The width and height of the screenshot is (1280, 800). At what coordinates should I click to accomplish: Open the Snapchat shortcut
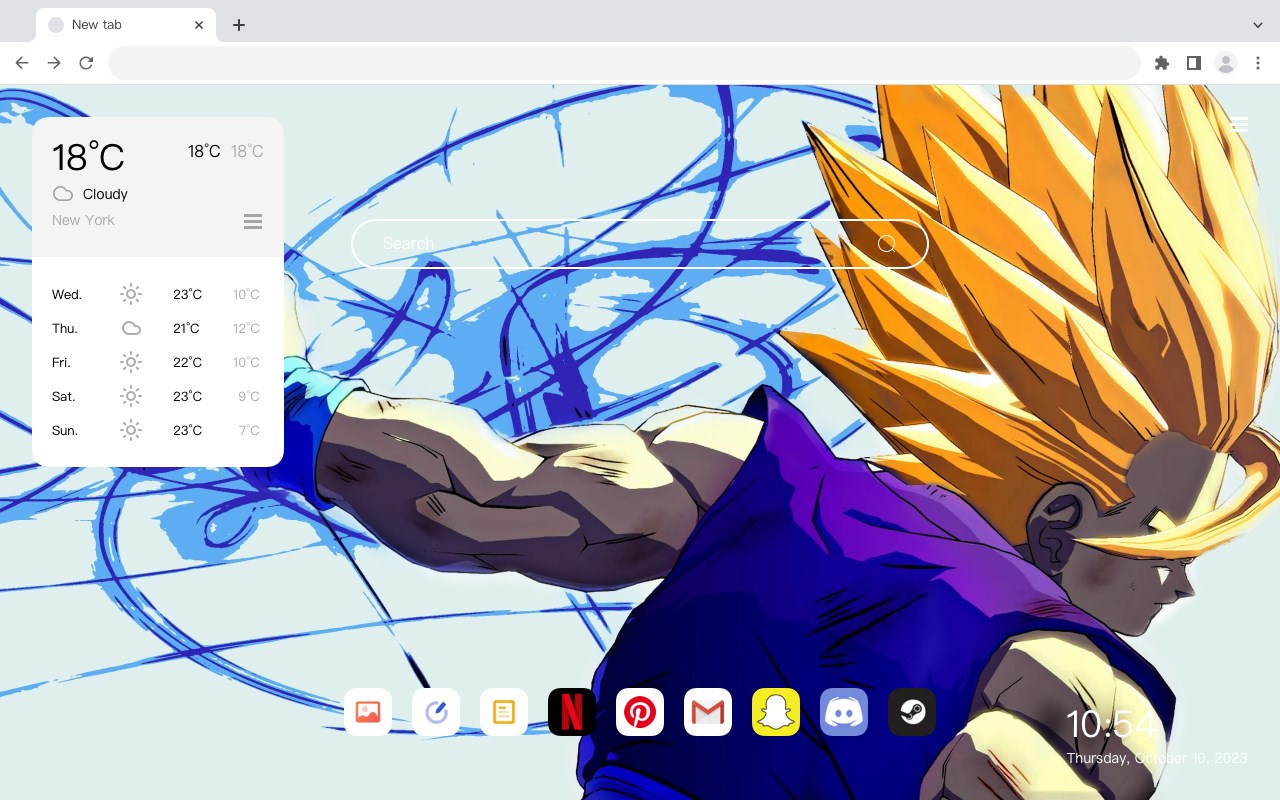pyautogui.click(x=776, y=712)
